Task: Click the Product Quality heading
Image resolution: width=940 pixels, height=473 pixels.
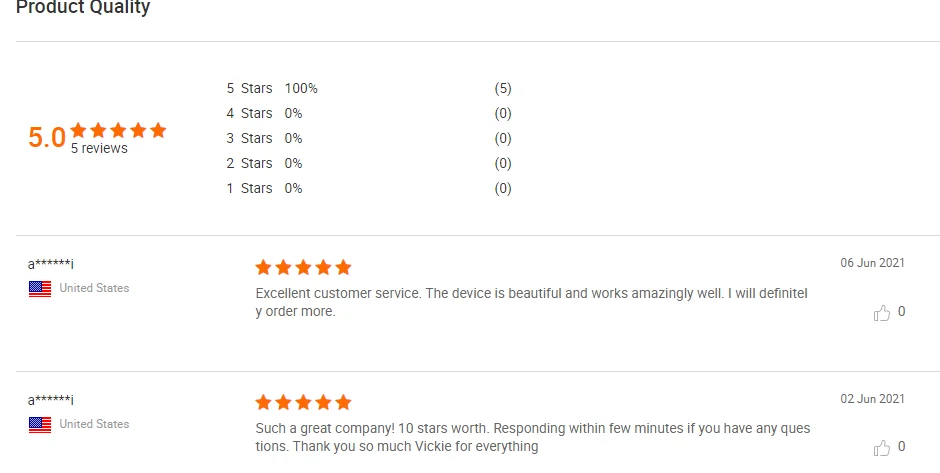Action: (83, 8)
